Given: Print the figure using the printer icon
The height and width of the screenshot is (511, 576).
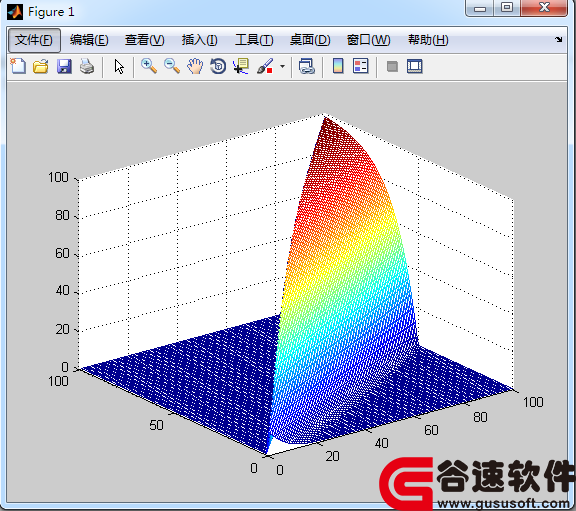Looking at the screenshot, I should tap(87, 66).
